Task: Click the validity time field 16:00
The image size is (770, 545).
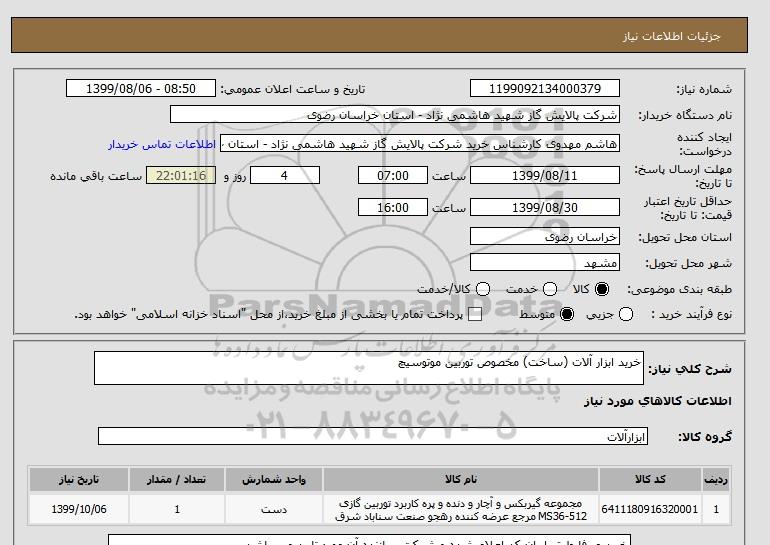Action: (x=393, y=207)
